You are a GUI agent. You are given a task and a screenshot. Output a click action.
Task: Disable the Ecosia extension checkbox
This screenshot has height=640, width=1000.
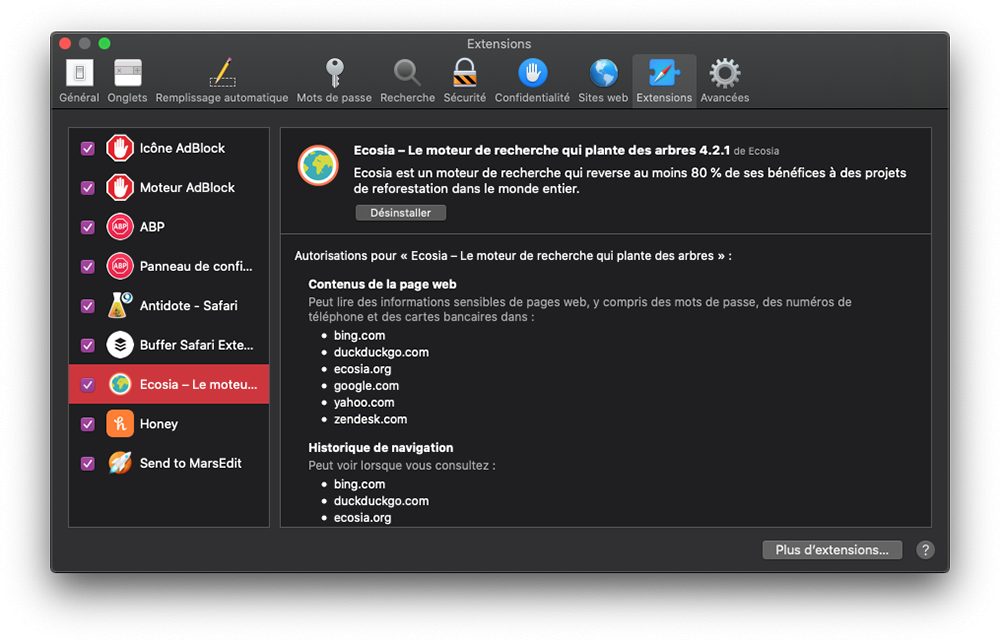(88, 385)
